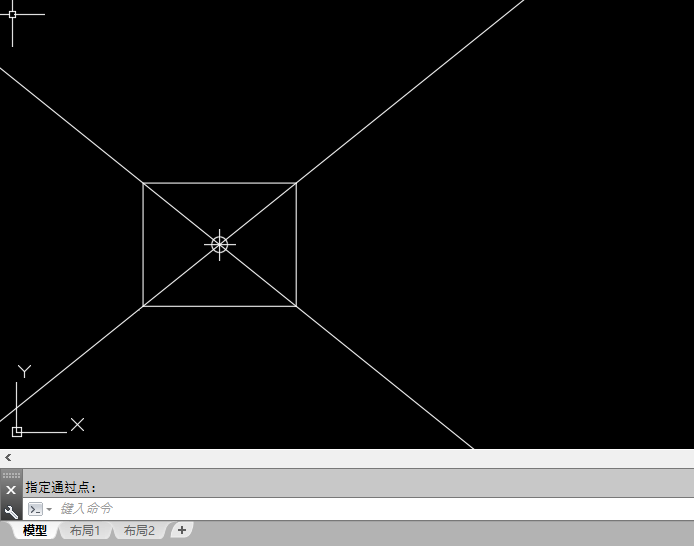
Task: Switch to the 布局1 tab
Action: (85, 530)
